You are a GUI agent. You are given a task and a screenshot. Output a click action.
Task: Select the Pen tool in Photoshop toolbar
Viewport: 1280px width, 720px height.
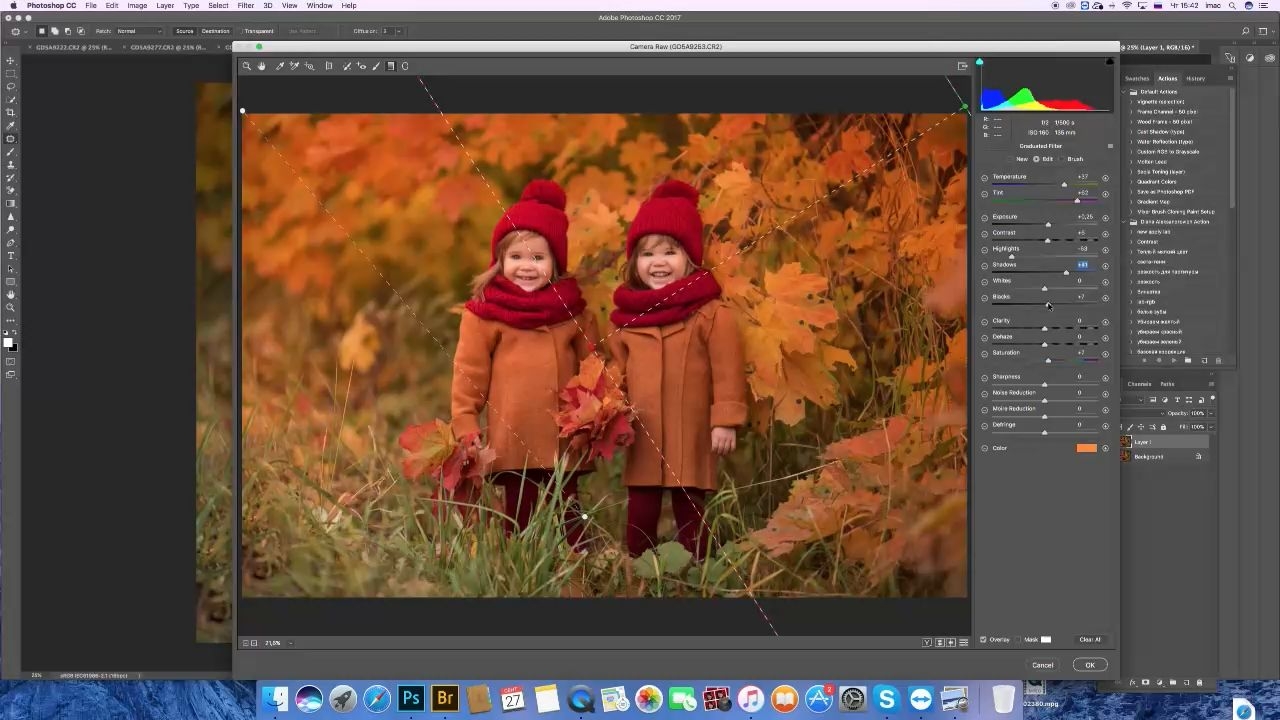(11, 243)
